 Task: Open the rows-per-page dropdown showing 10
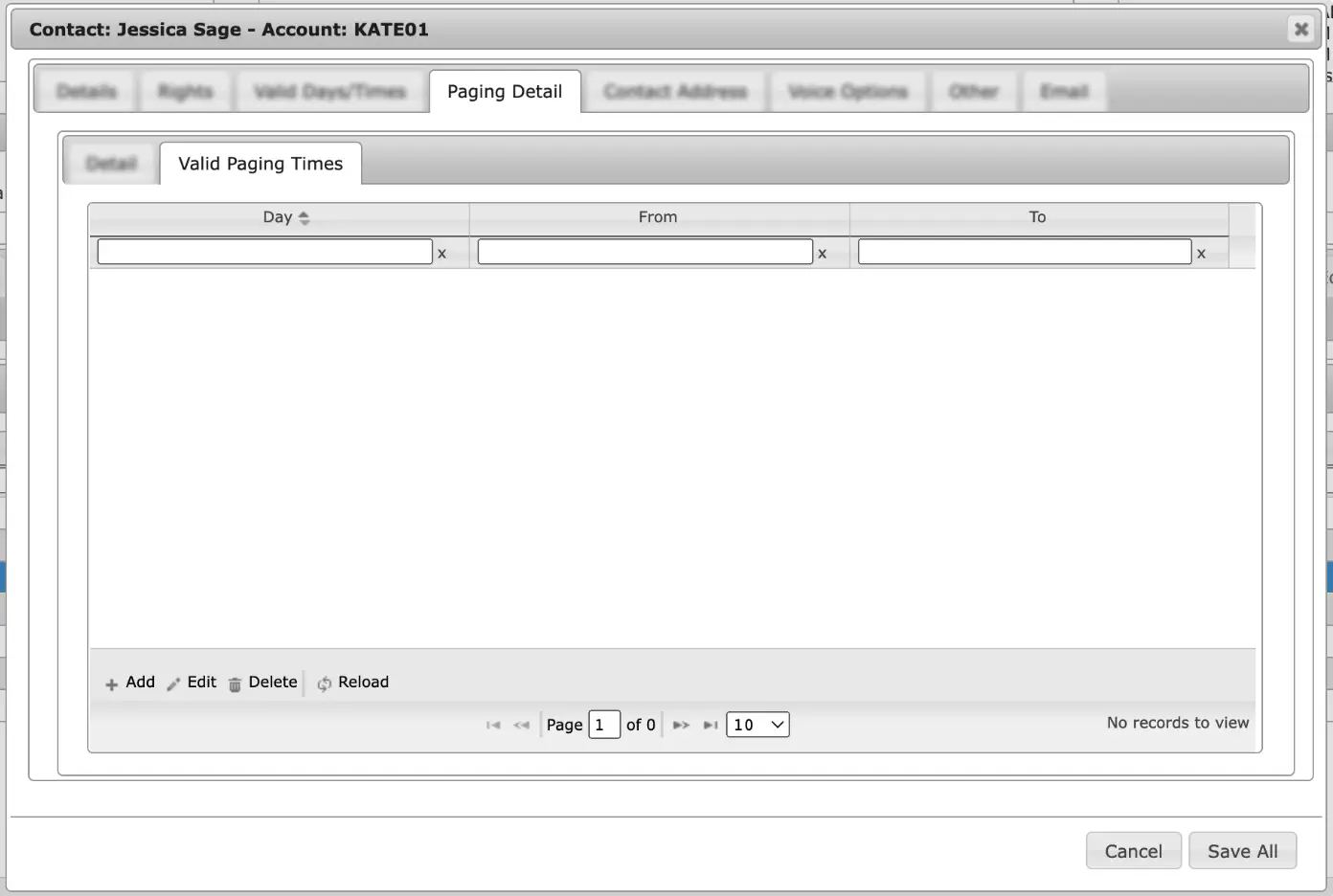(757, 725)
